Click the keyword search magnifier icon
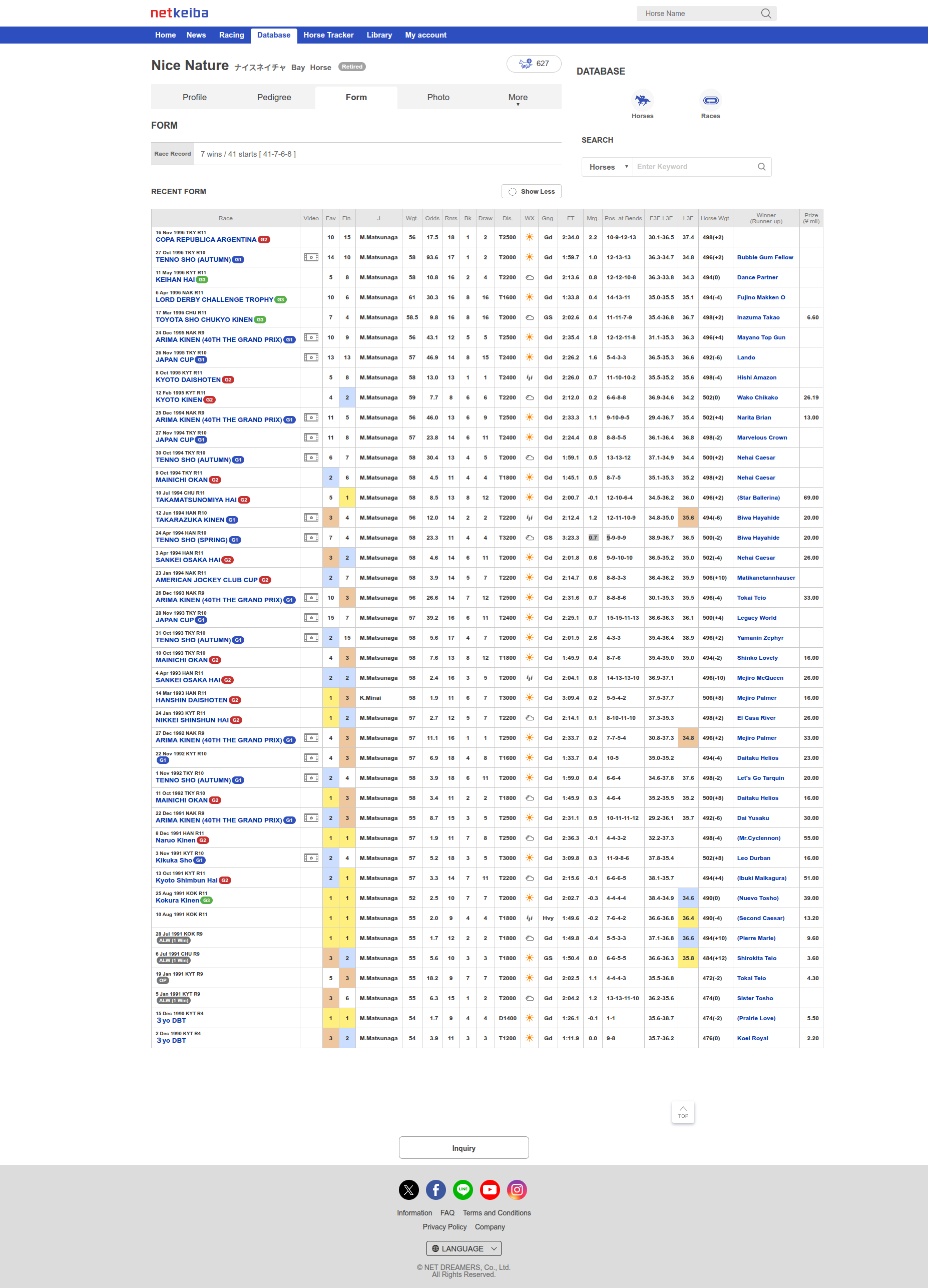 click(762, 167)
